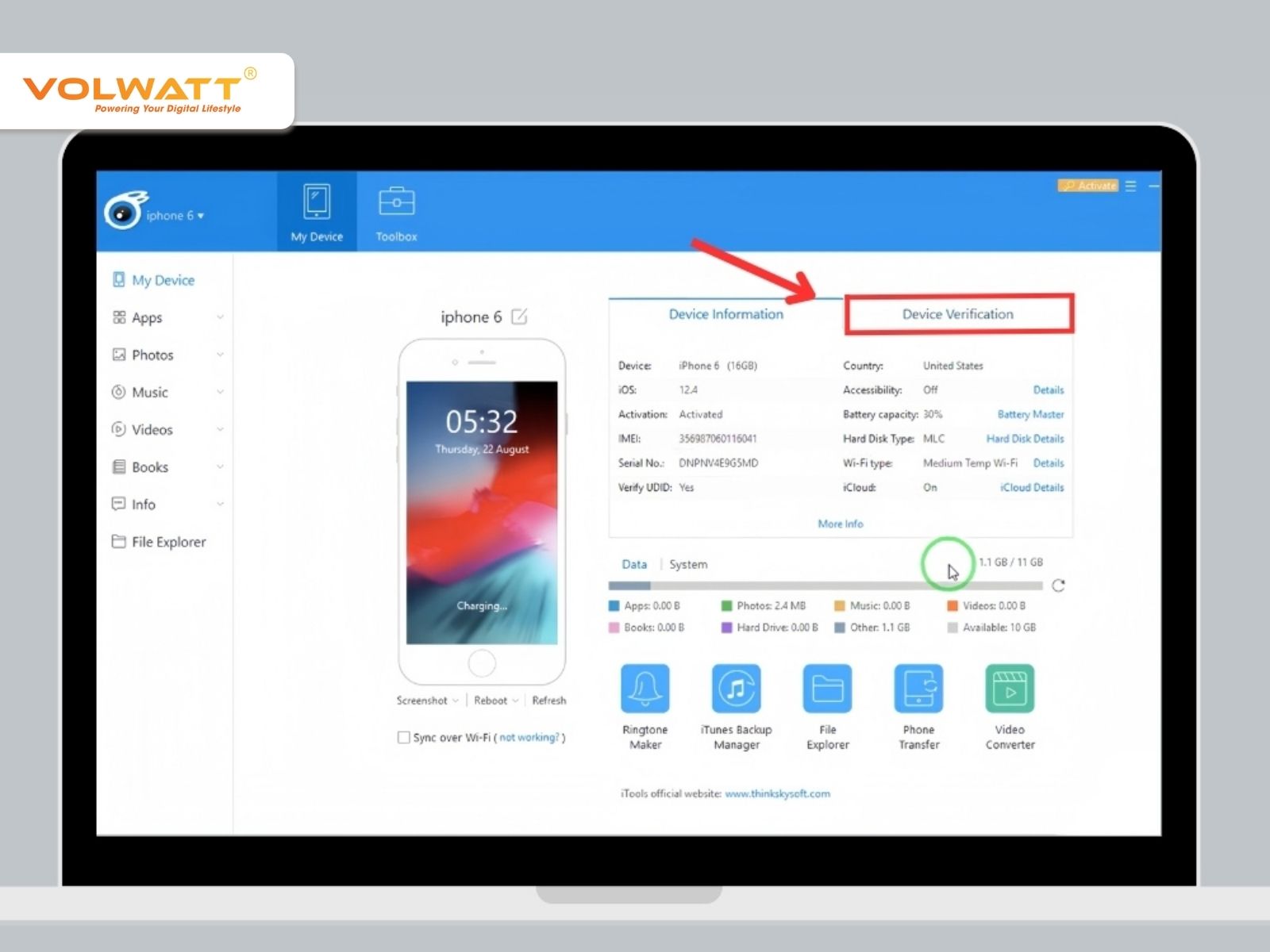The height and width of the screenshot is (952, 1270).
Task: Open the iCloud Details link
Action: coord(1031,487)
